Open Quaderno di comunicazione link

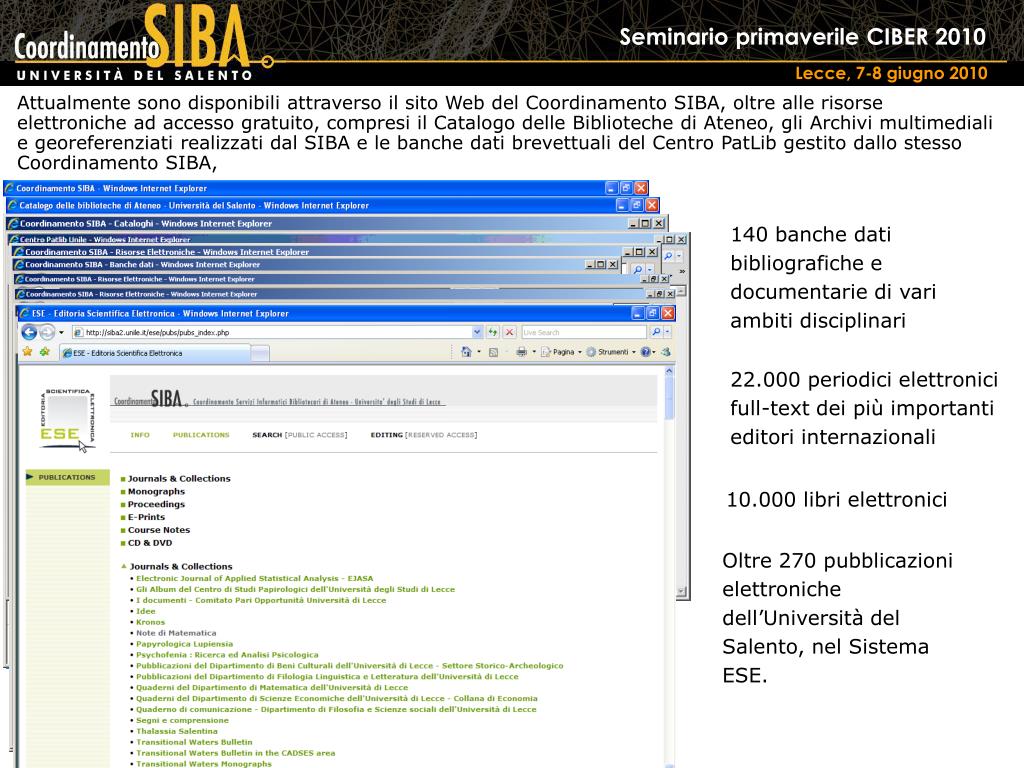pos(336,709)
